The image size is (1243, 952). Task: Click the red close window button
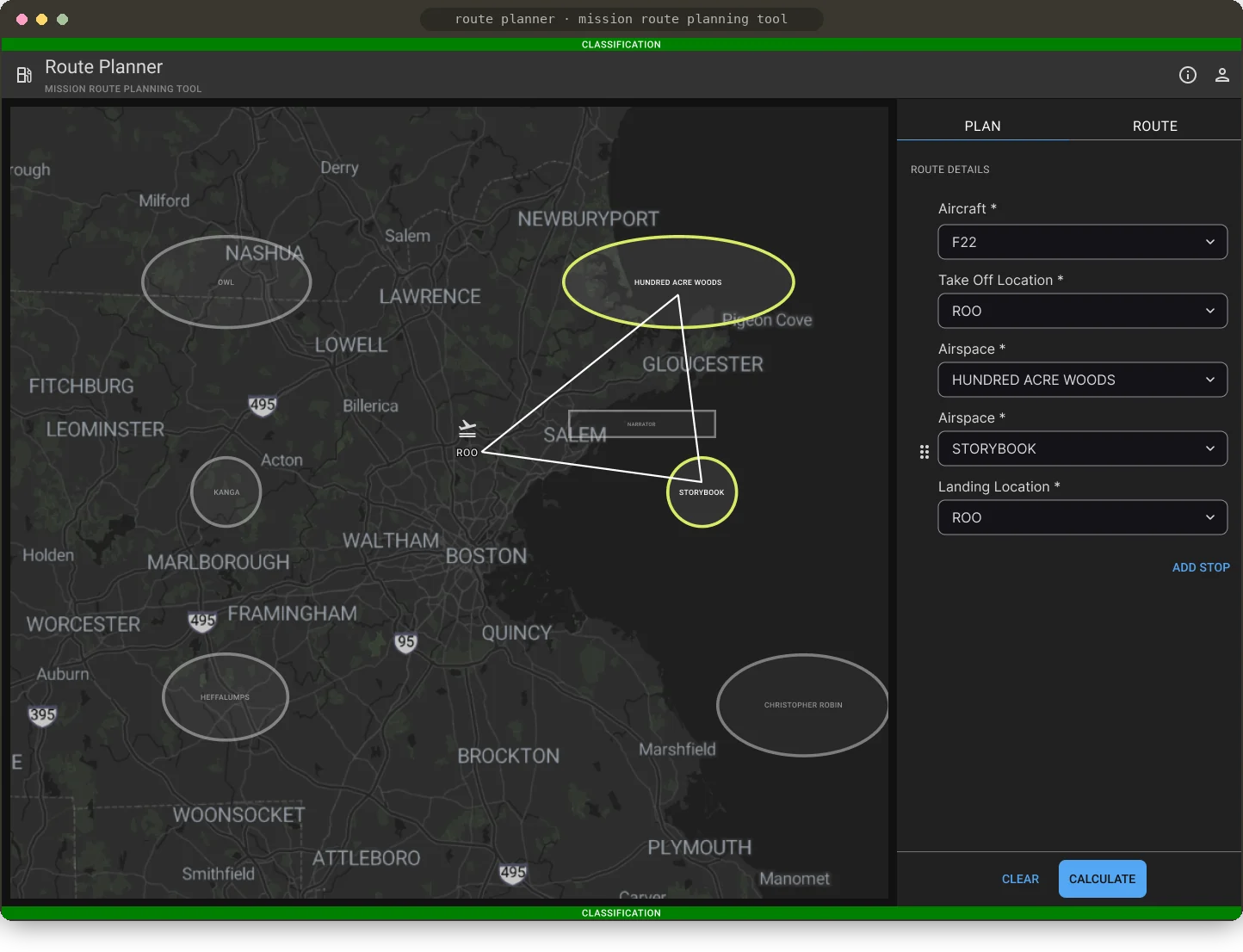click(x=22, y=19)
